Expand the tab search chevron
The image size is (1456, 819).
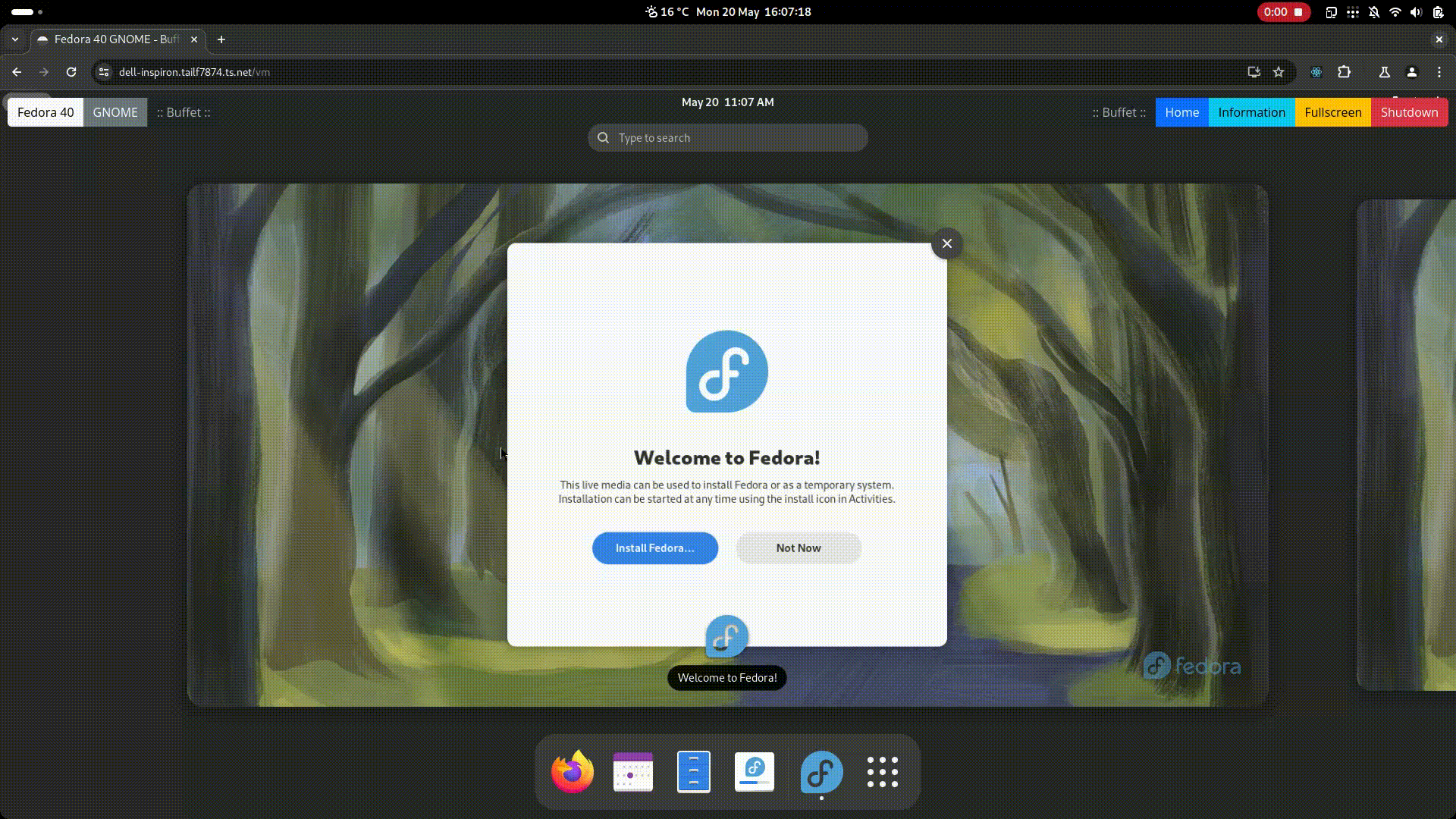(x=15, y=39)
